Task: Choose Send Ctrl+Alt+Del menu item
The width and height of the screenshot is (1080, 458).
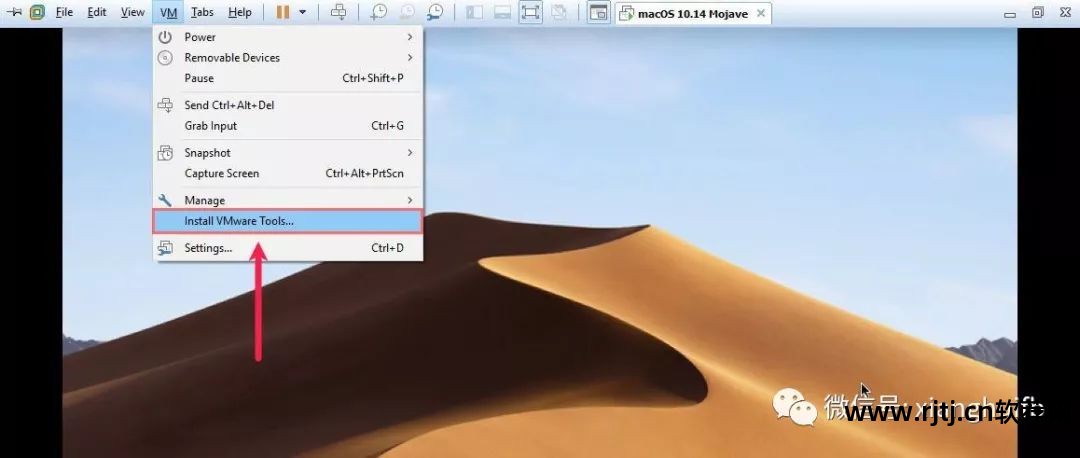Action: pyautogui.click(x=287, y=105)
